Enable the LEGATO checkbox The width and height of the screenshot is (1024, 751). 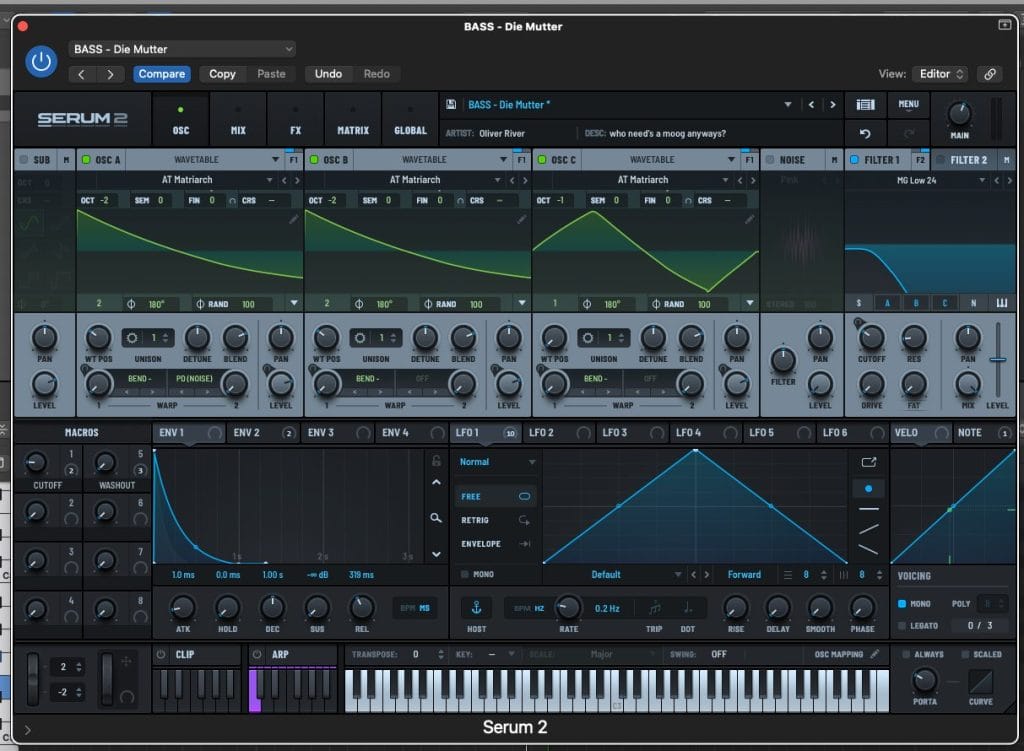[x=902, y=626]
